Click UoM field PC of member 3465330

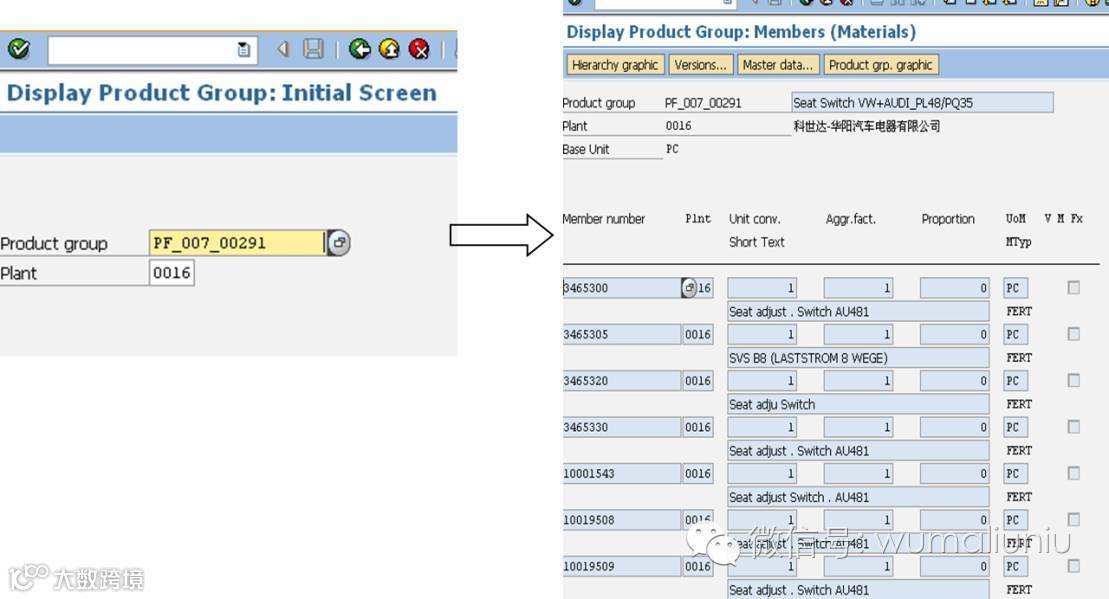(x=1015, y=427)
